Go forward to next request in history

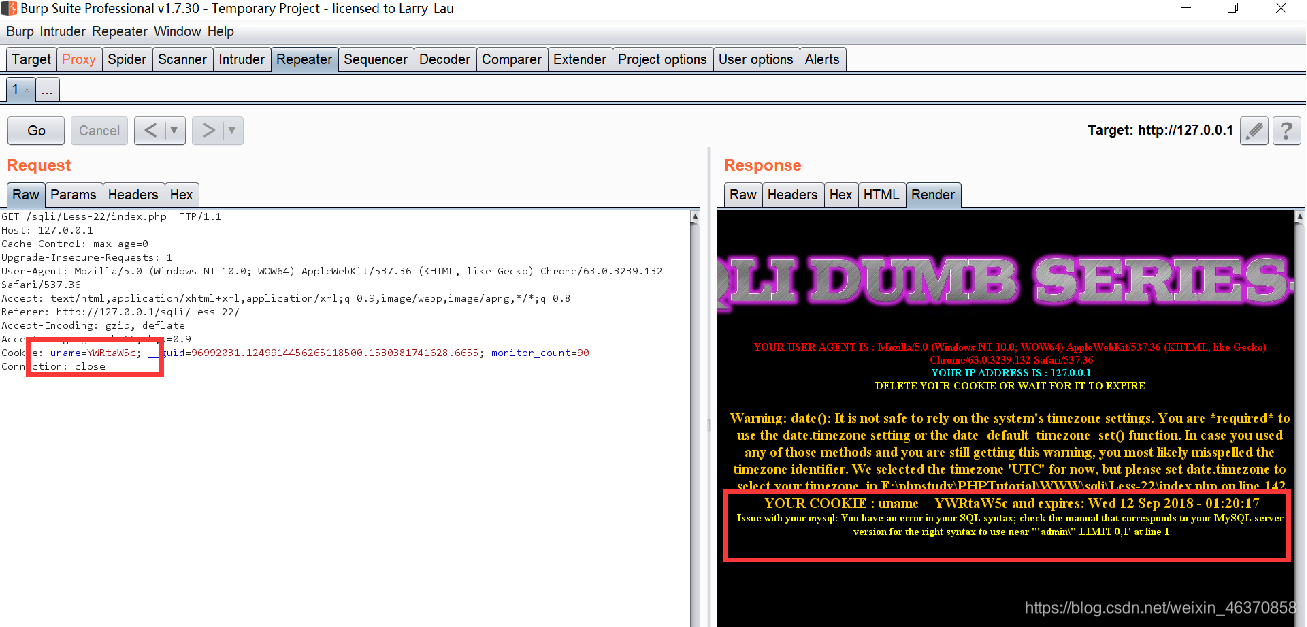(x=208, y=130)
